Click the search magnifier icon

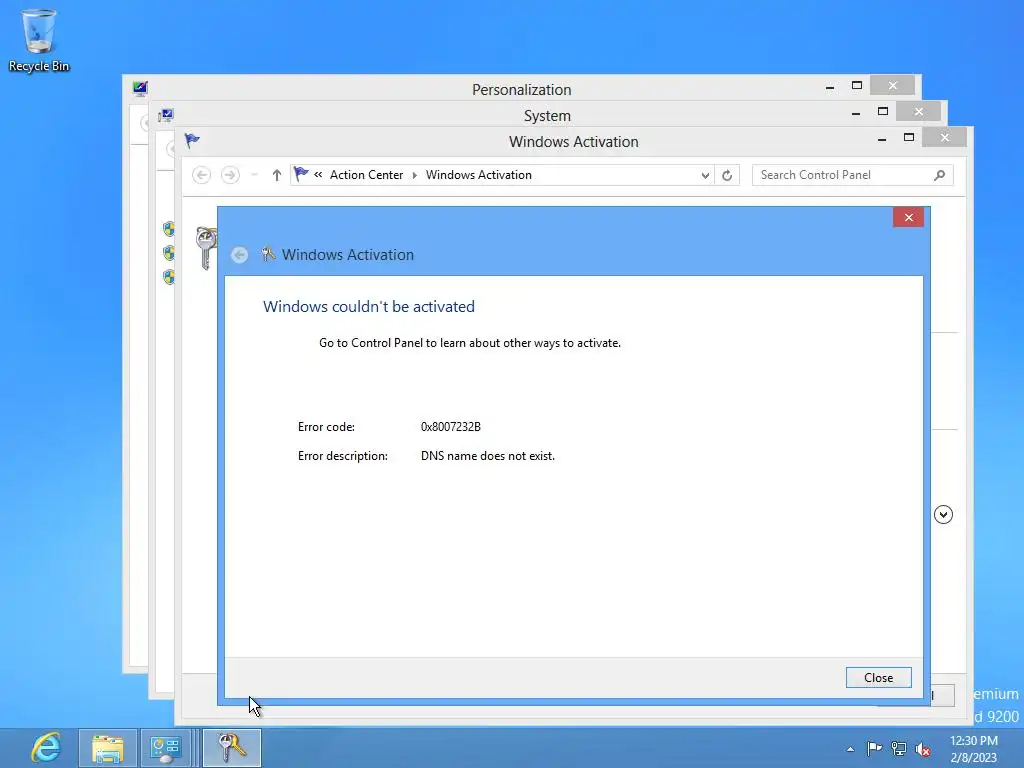coord(940,175)
